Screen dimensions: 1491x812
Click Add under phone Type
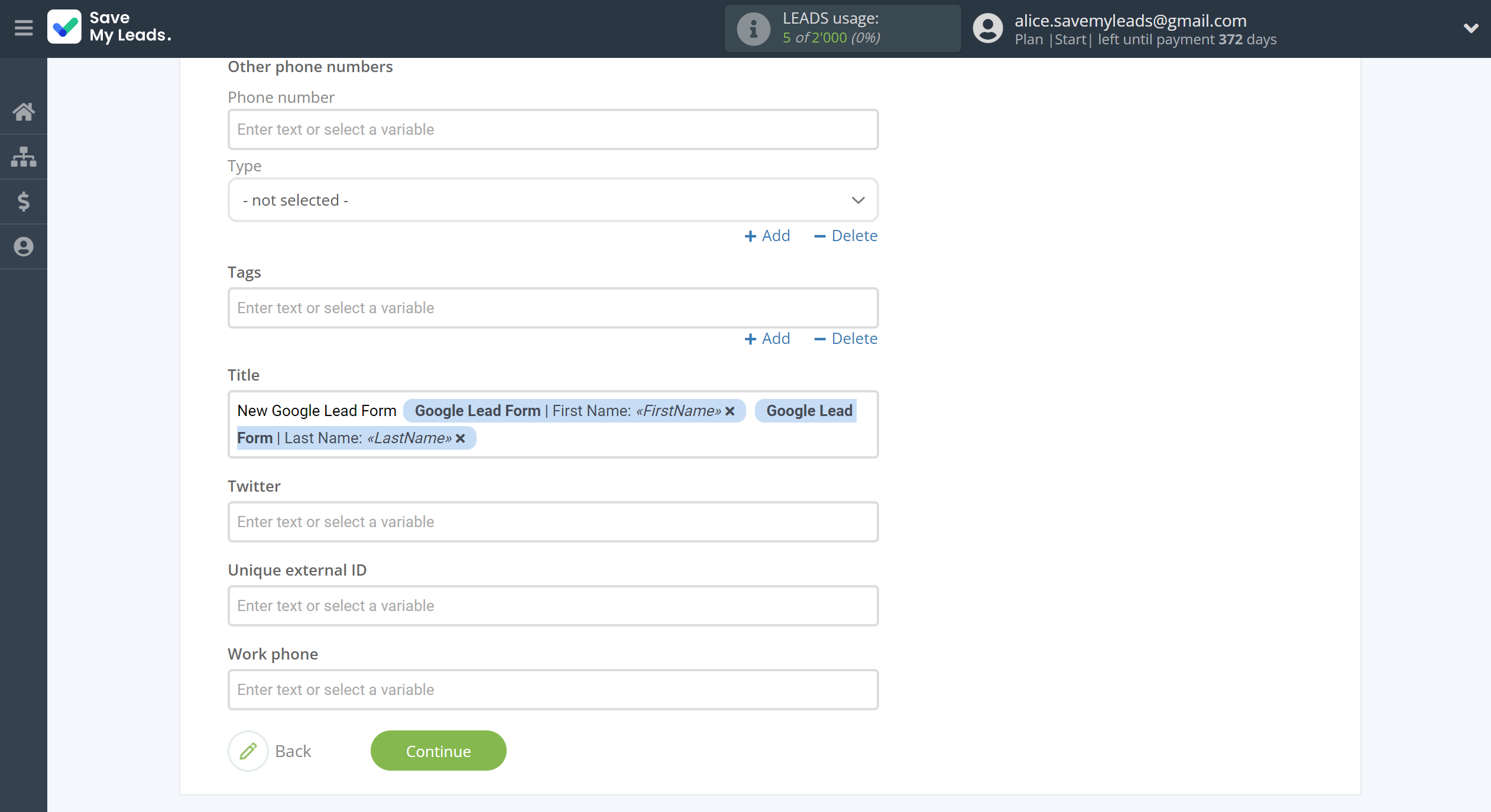[767, 236]
